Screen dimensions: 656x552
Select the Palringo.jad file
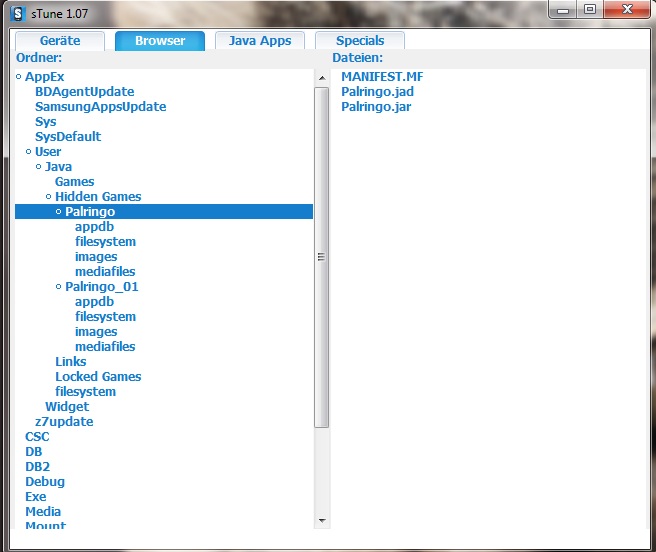click(377, 92)
